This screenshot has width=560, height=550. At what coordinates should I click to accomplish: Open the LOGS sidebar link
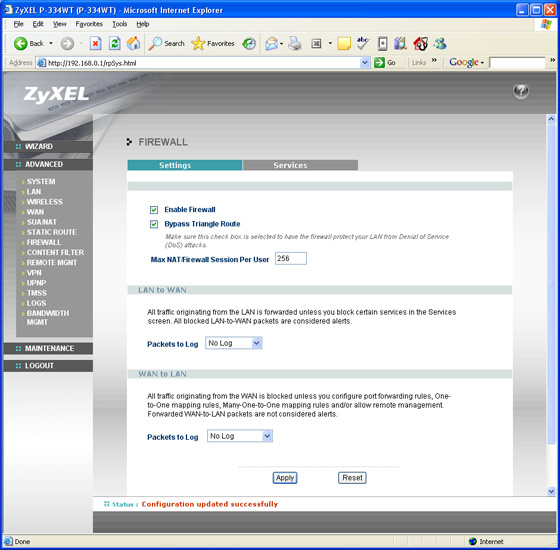[x=36, y=303]
